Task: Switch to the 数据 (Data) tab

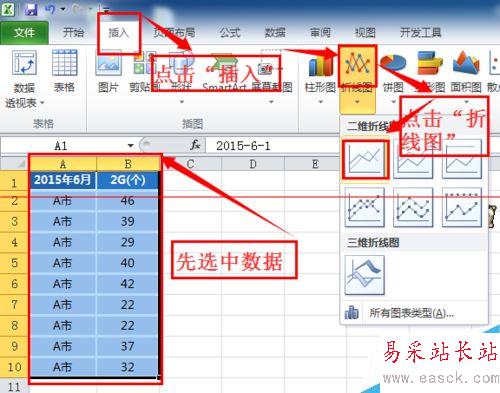Action: click(x=275, y=33)
